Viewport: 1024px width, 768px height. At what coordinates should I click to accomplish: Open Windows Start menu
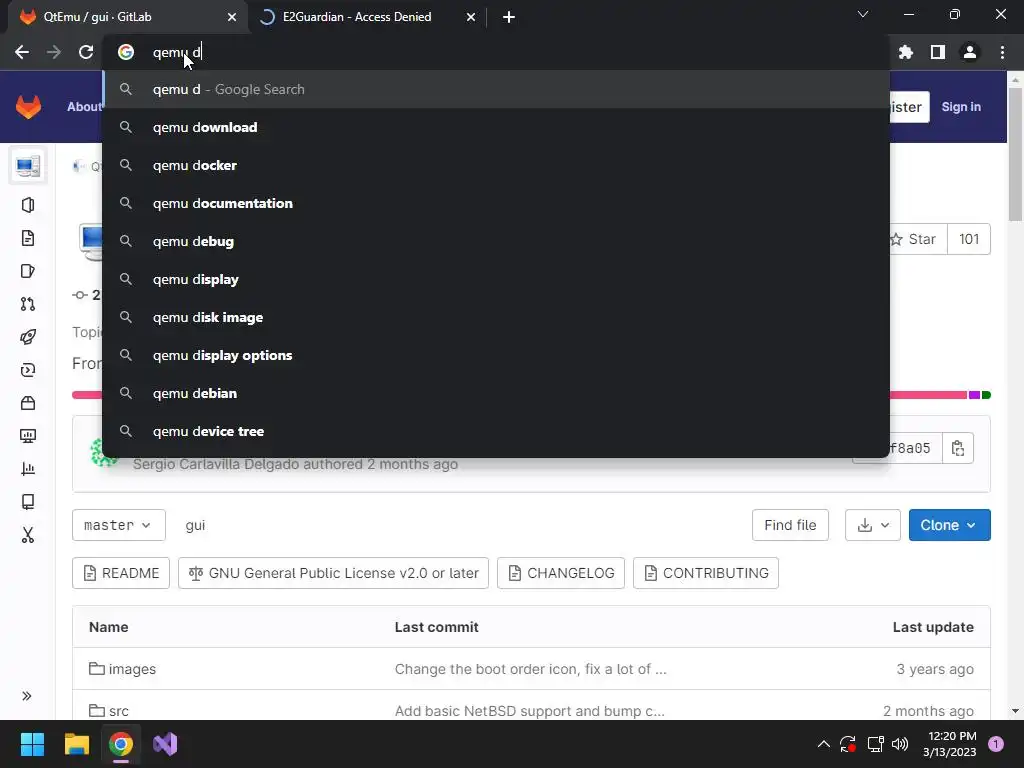[32, 744]
